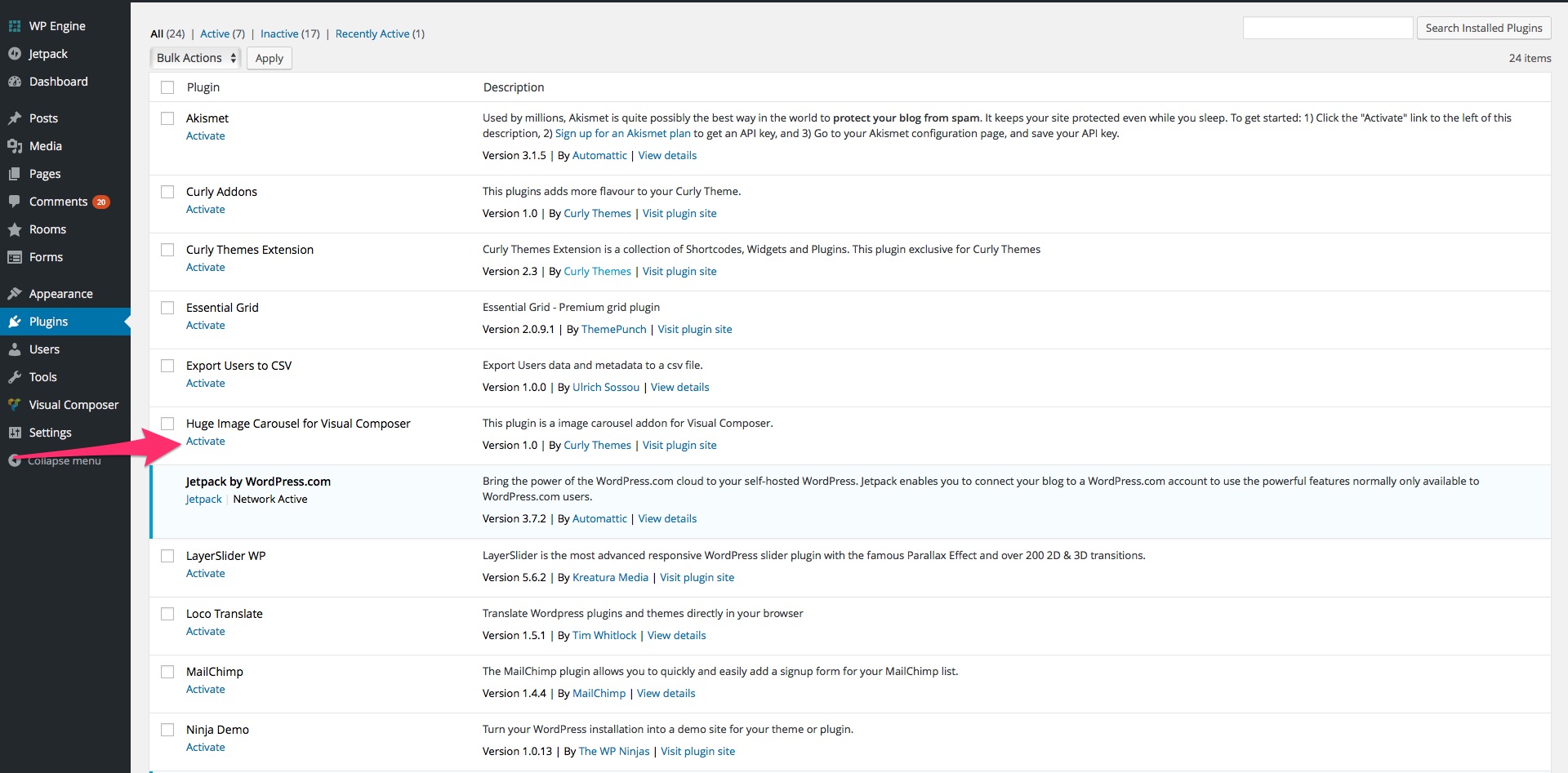
Task: Open the Jetpack link under Jetpack by WordPress.com
Action: (203, 500)
